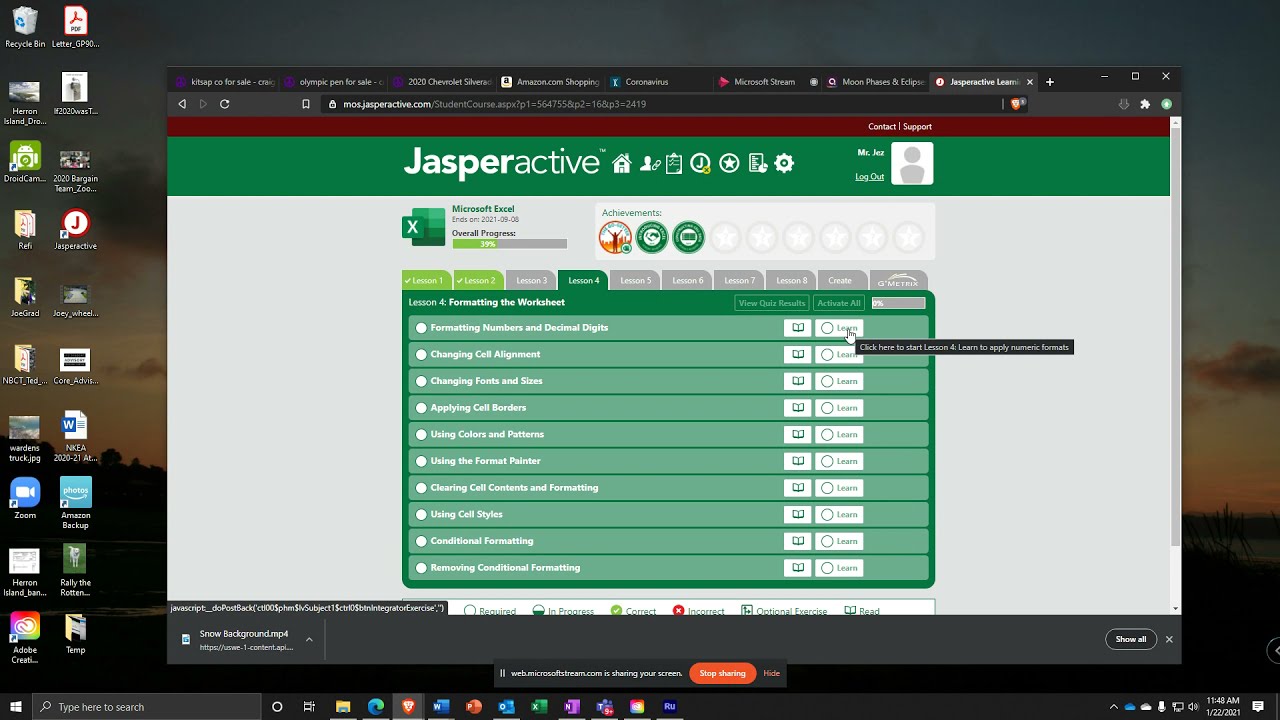Expand the Snow Background.mp4 download options

(309, 639)
